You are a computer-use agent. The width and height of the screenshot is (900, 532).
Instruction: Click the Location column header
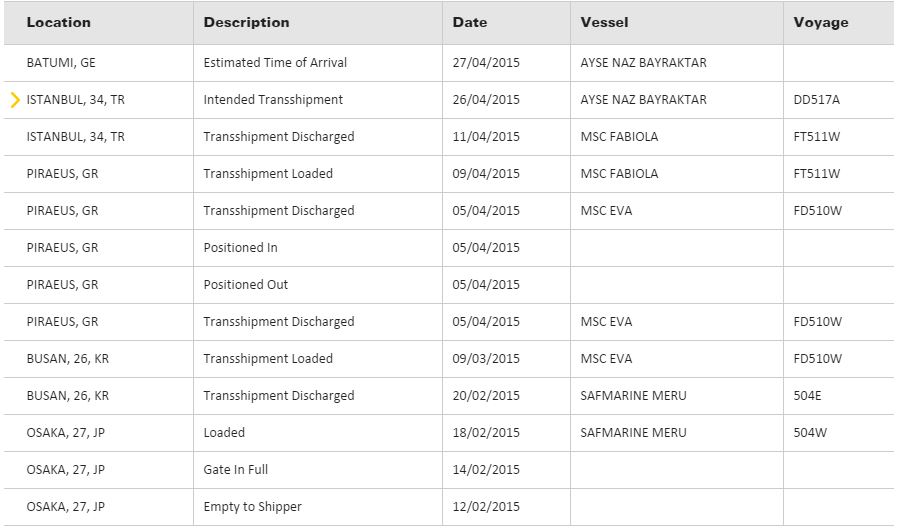(x=59, y=22)
